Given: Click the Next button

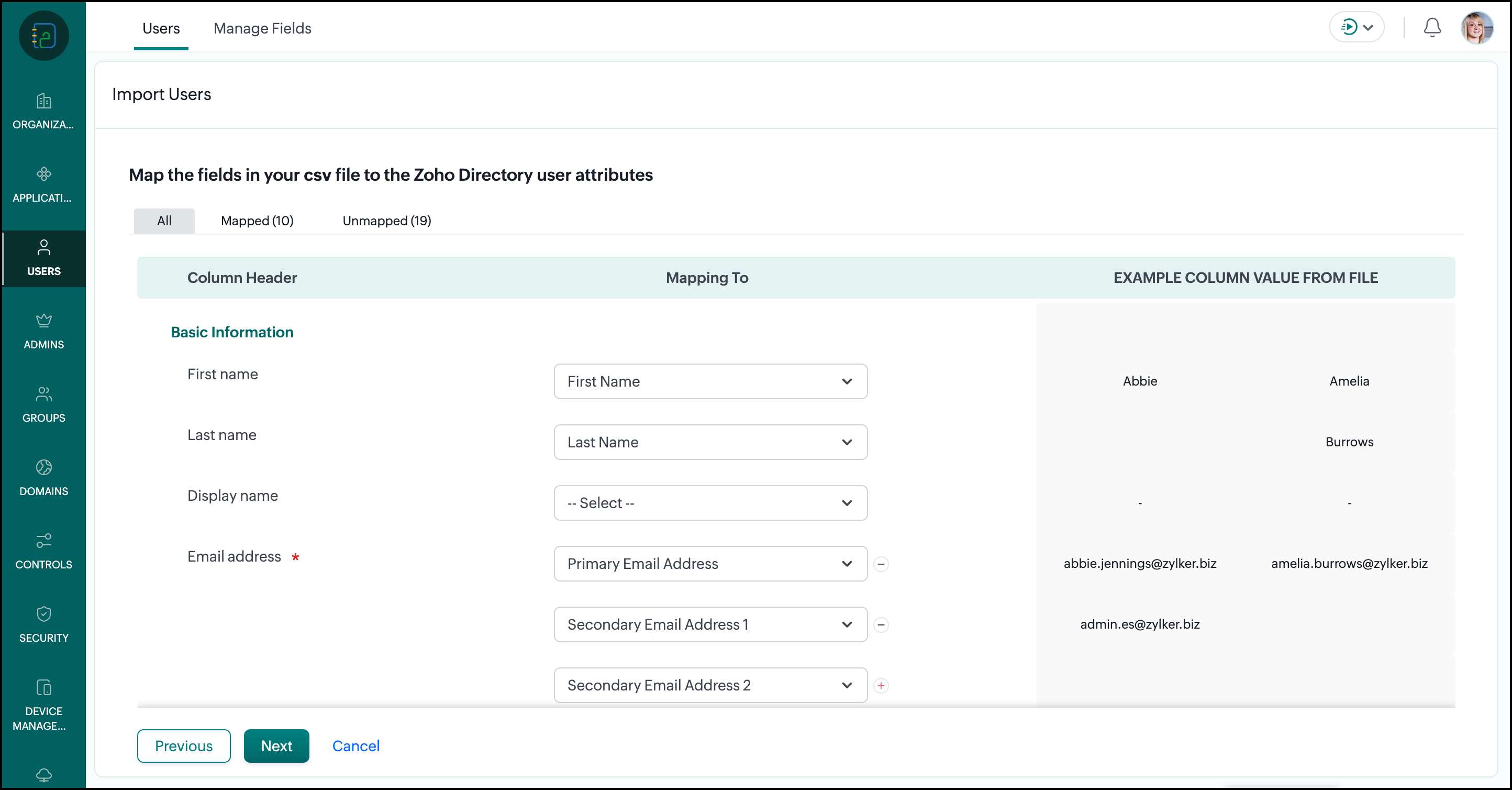Looking at the screenshot, I should (276, 745).
